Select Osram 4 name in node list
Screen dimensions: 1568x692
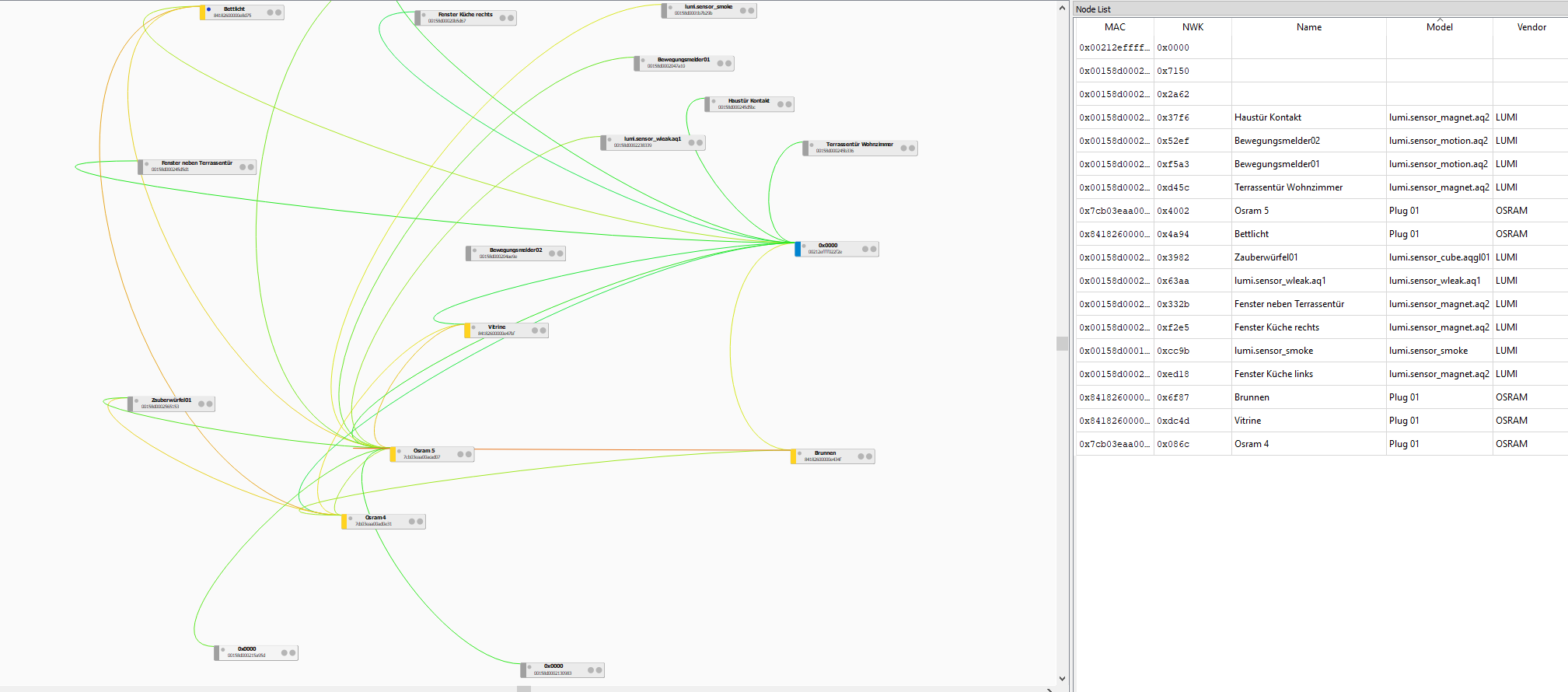coord(1309,444)
